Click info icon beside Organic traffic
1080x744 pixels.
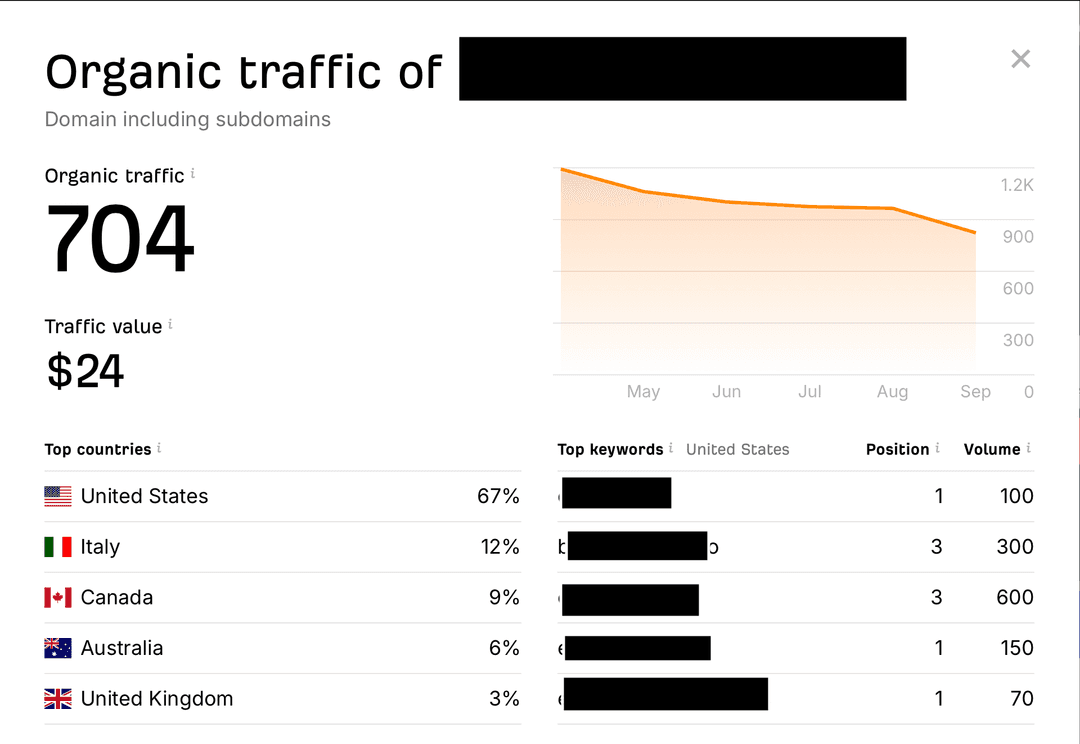pos(193,174)
